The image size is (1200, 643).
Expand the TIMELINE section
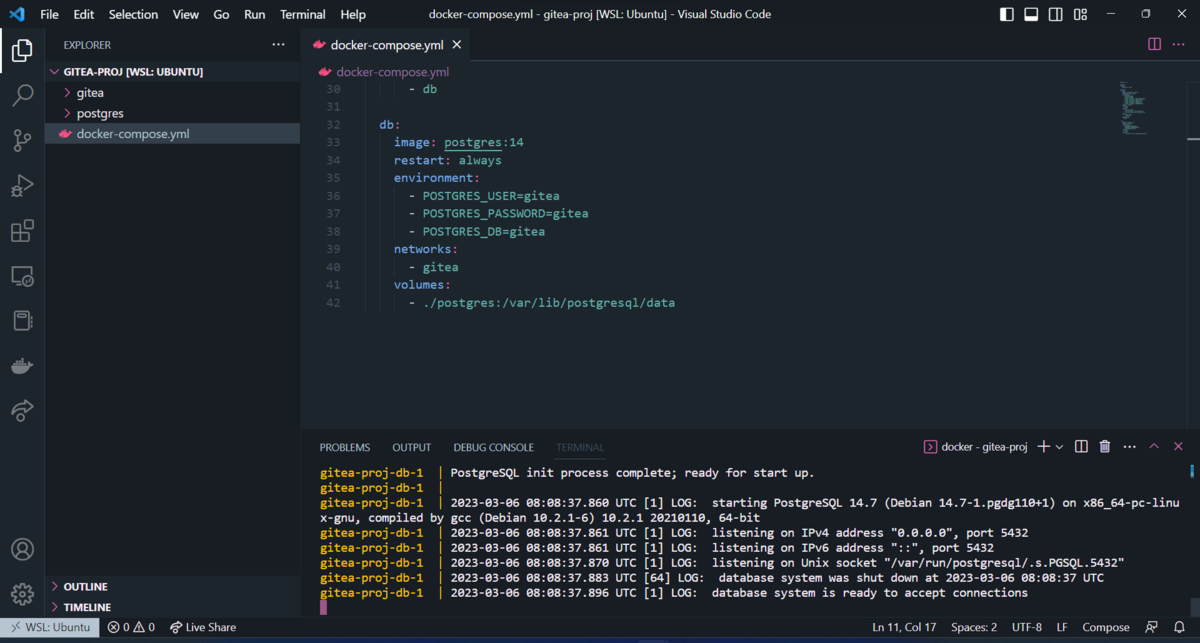point(172,607)
